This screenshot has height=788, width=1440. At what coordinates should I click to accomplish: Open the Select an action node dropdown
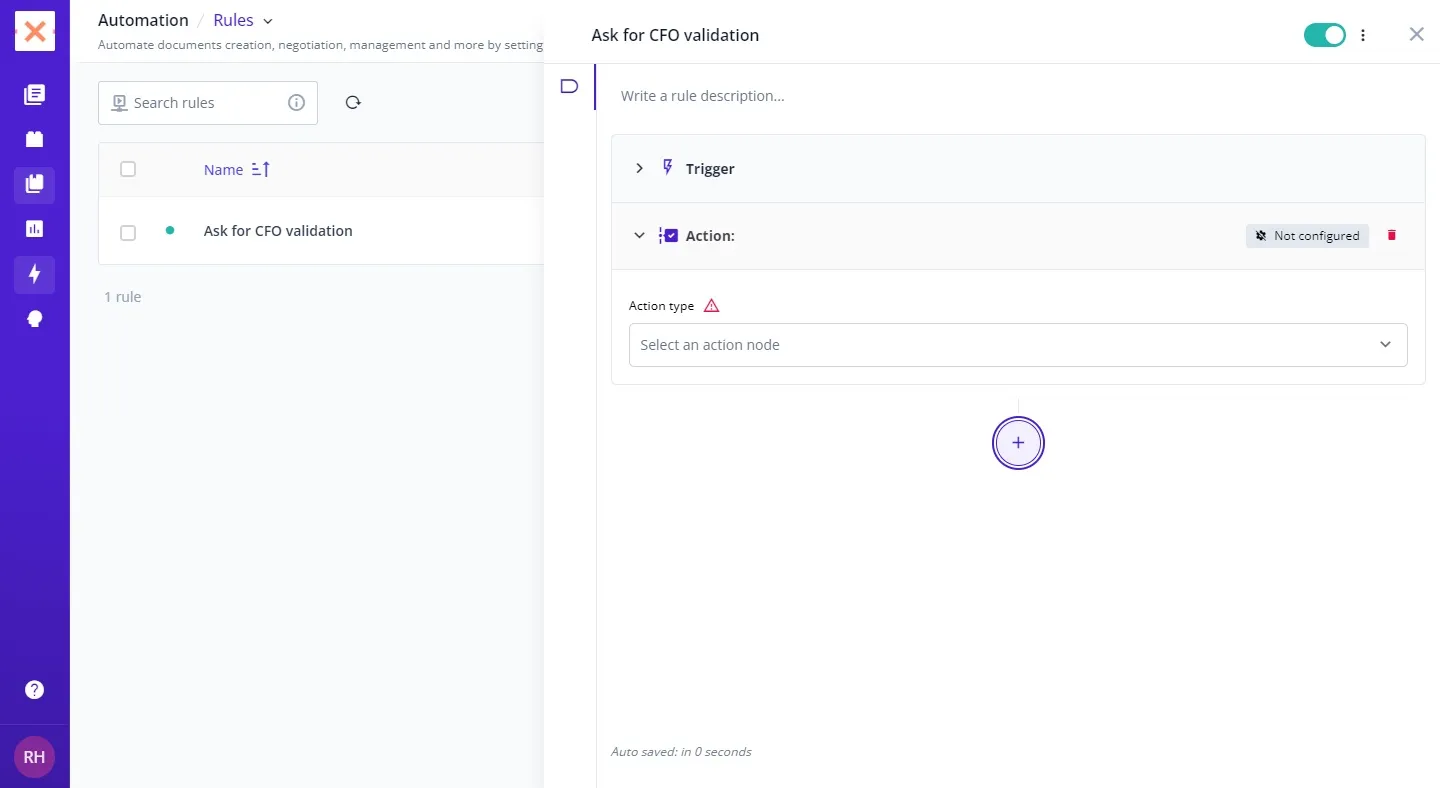pyautogui.click(x=1017, y=345)
